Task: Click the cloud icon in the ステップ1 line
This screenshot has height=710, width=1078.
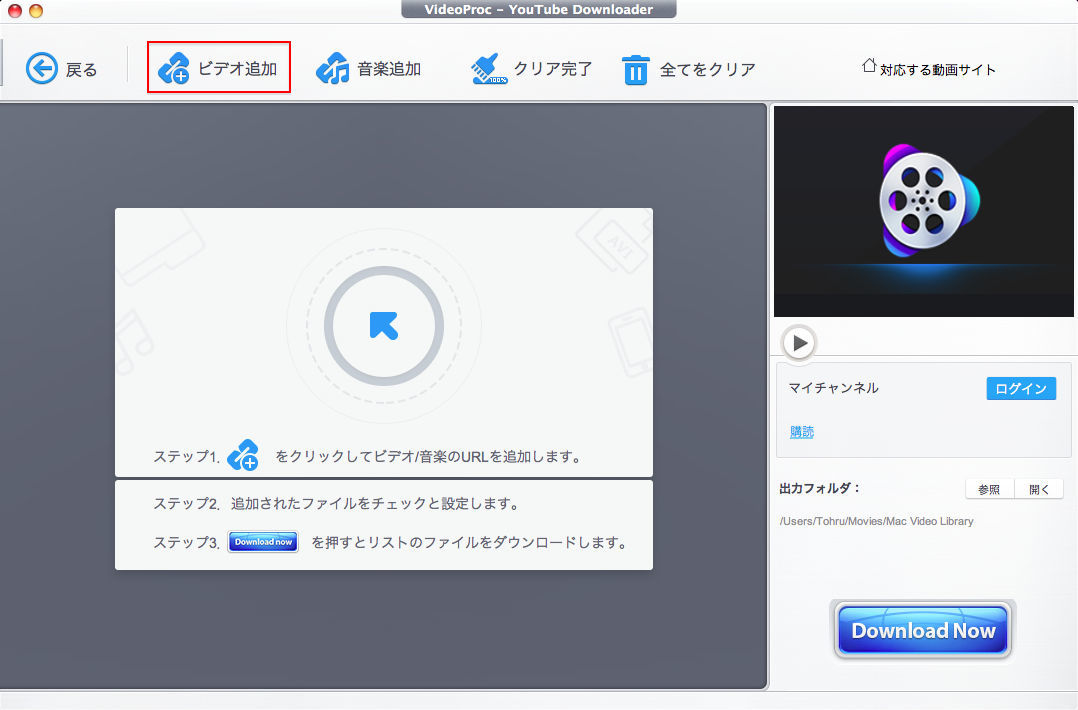Action: click(x=243, y=455)
